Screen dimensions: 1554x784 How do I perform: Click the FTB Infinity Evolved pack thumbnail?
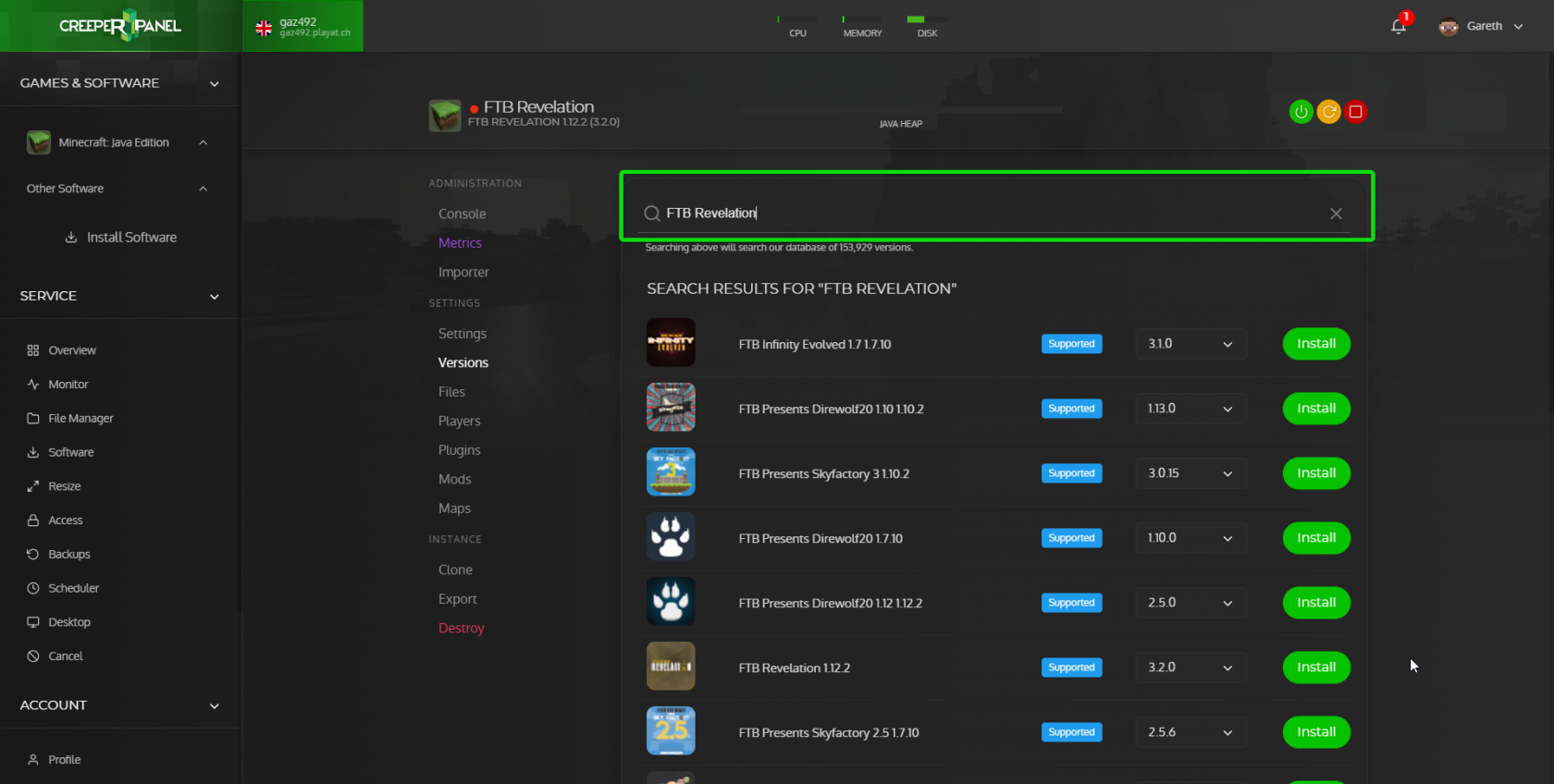[671, 343]
